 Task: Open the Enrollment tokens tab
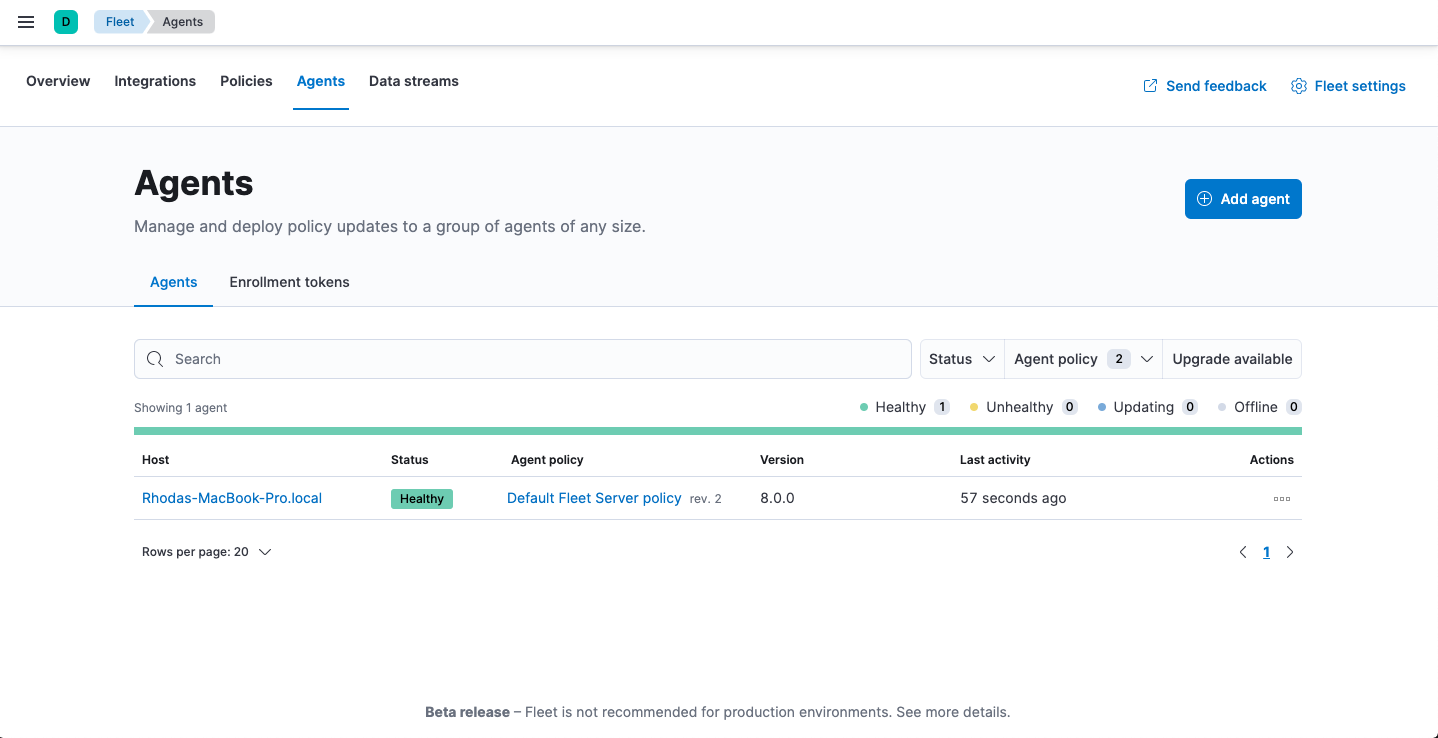point(289,282)
